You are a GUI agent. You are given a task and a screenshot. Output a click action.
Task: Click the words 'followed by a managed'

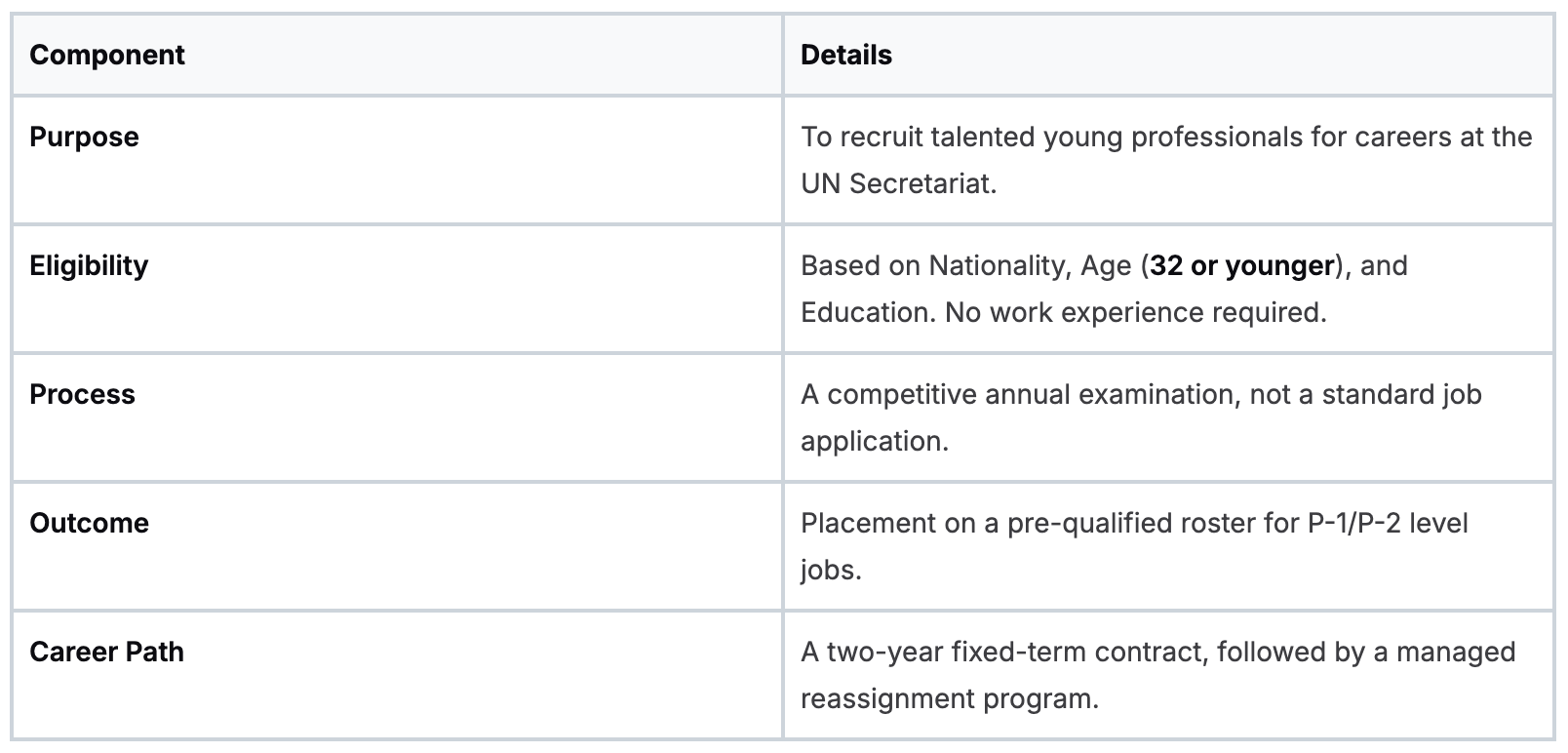(1366, 652)
